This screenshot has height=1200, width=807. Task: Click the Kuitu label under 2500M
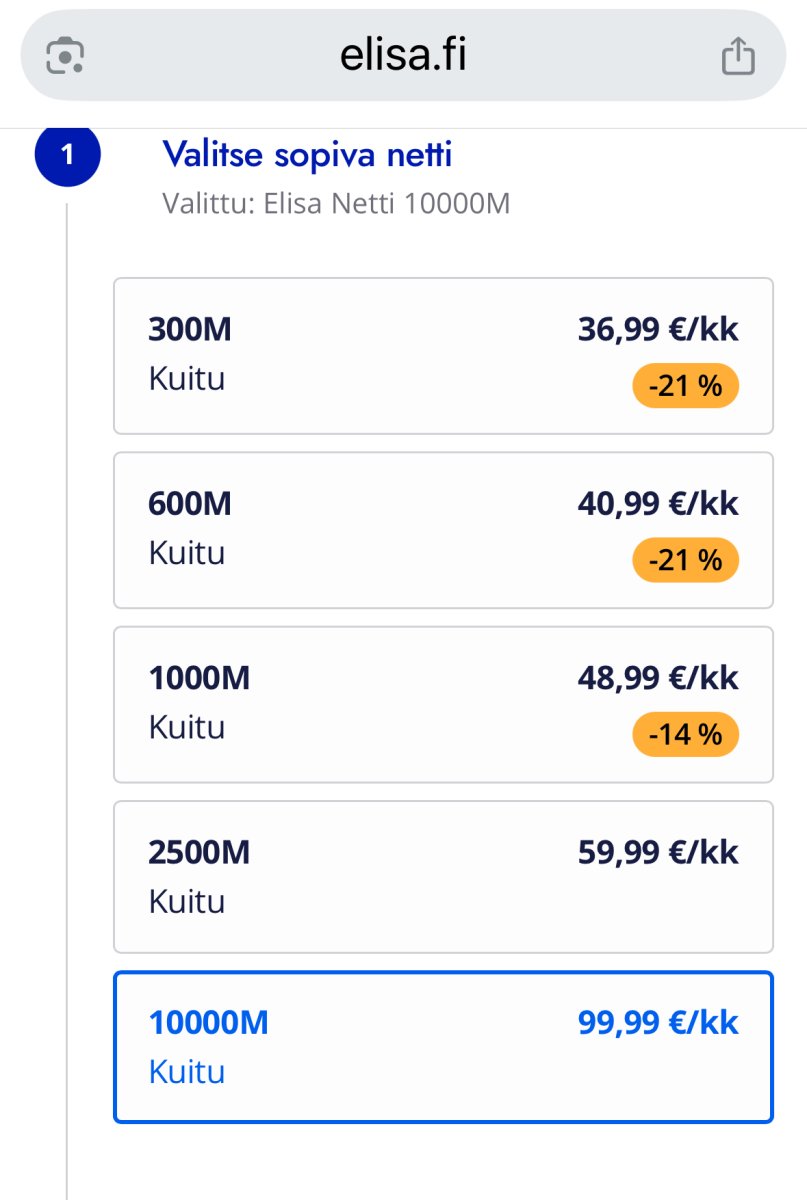pyautogui.click(x=187, y=902)
